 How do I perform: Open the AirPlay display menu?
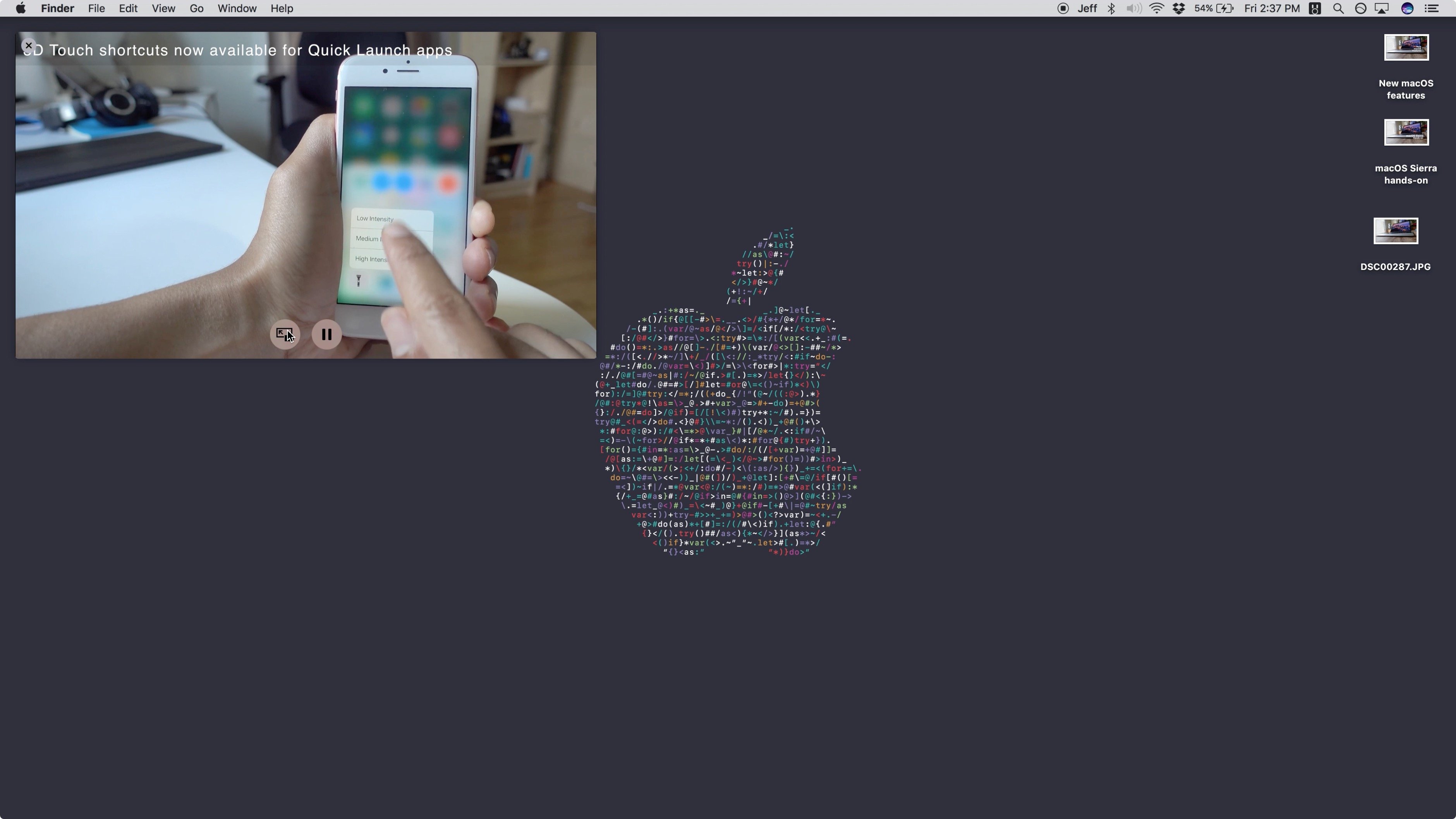tap(1381, 9)
